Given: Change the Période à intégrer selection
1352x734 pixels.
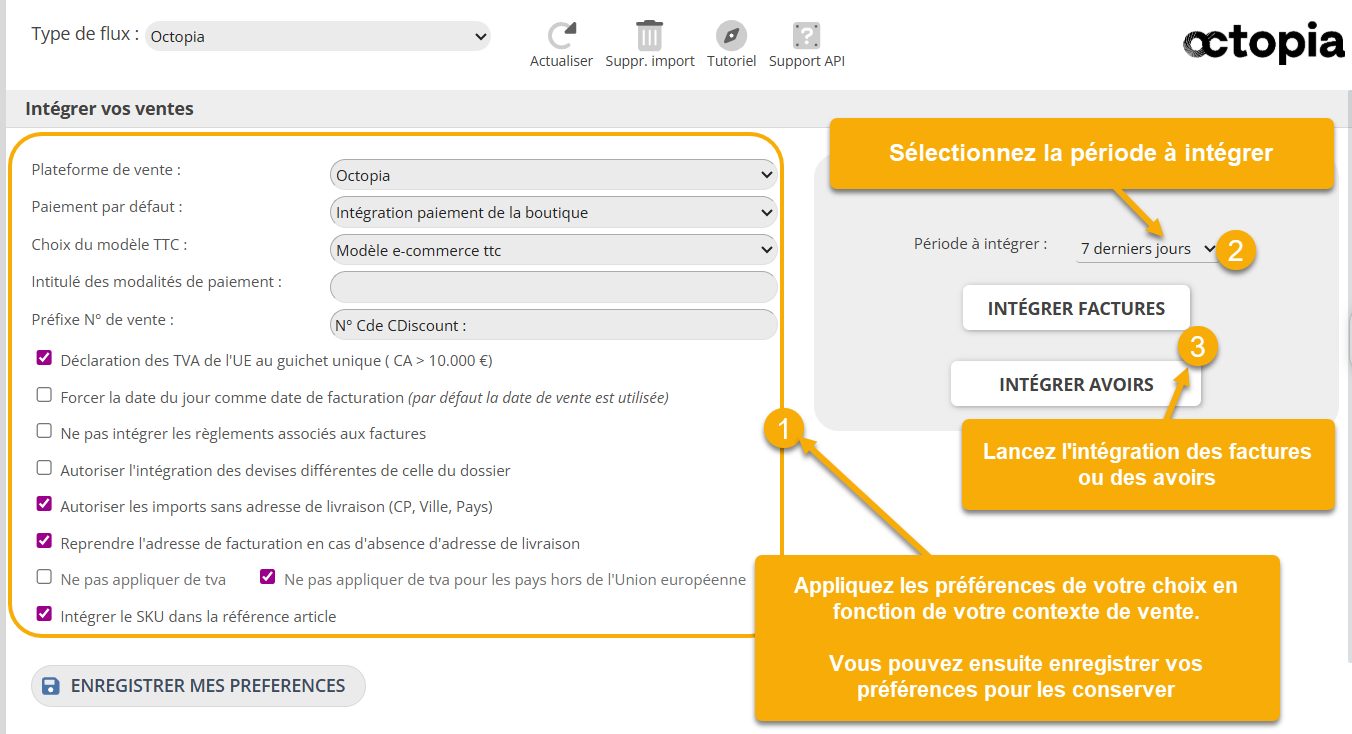Looking at the screenshot, I should [x=1147, y=249].
